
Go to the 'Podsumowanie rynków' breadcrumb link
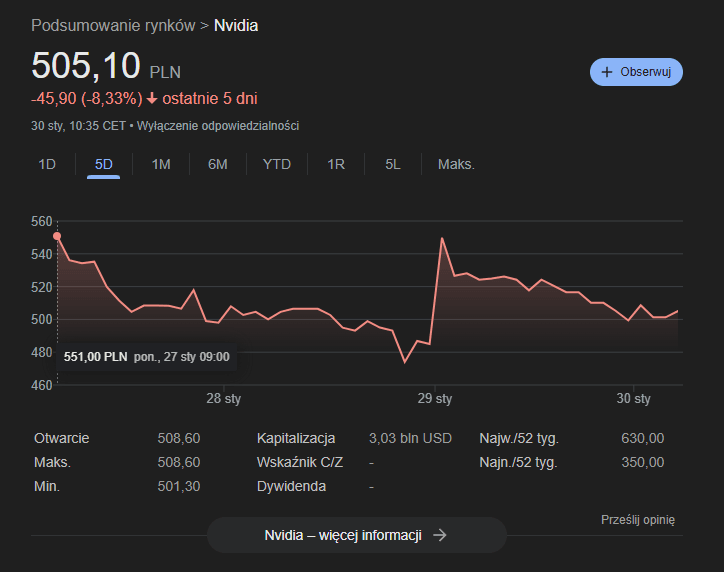113,25
